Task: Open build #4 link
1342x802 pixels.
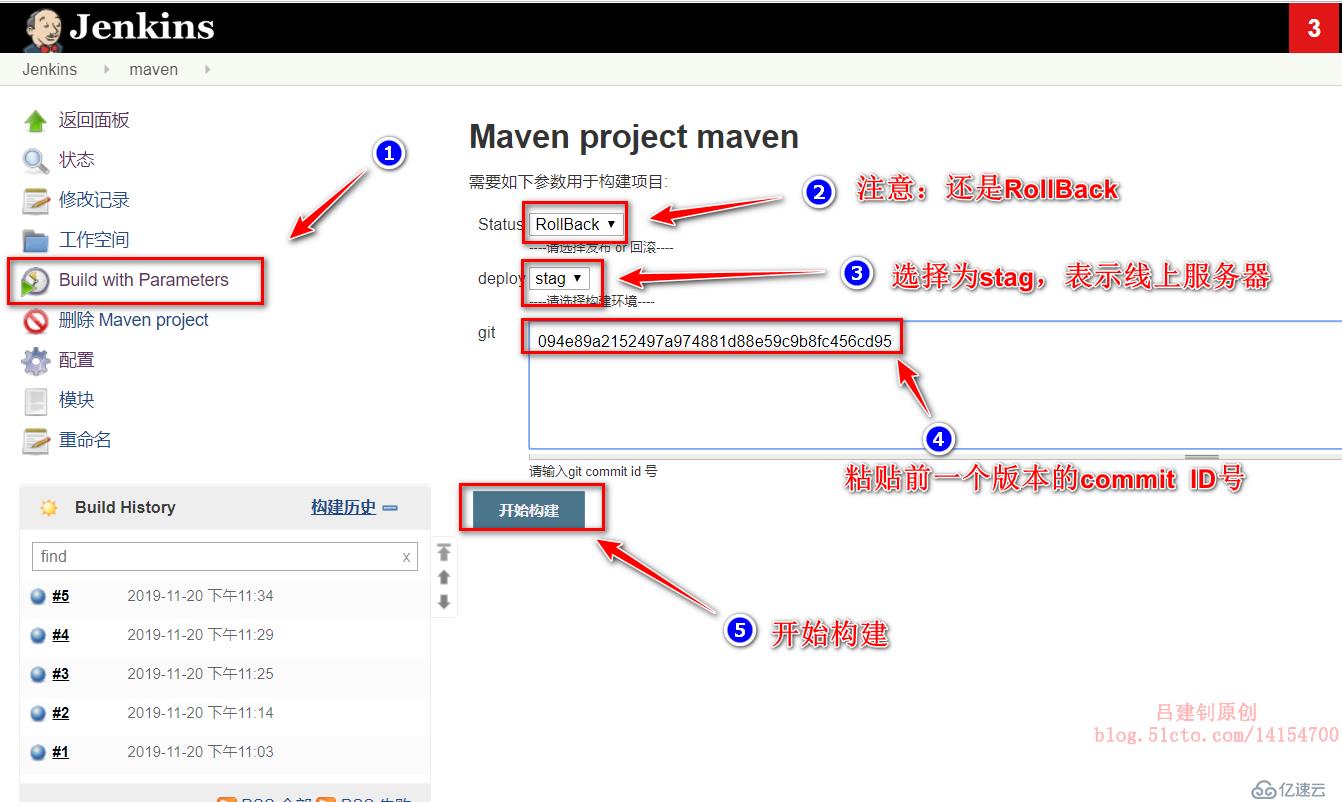Action: click(x=61, y=635)
